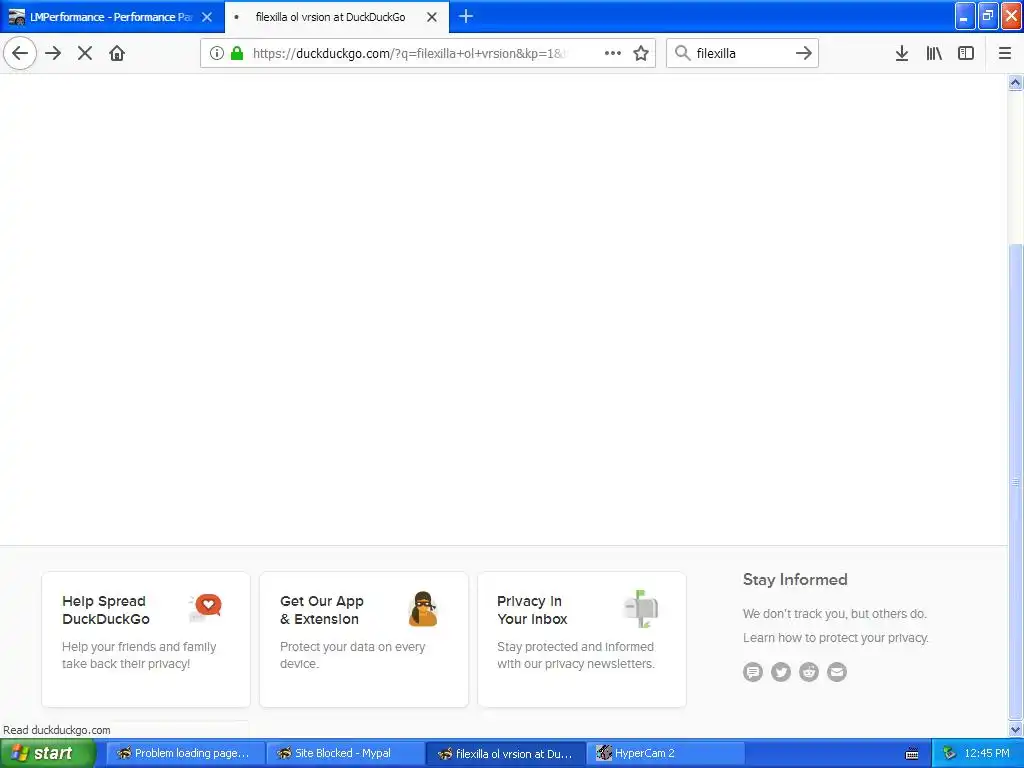The image size is (1024, 768).
Task: Switch to the LMPerformance tab
Action: pos(112,17)
